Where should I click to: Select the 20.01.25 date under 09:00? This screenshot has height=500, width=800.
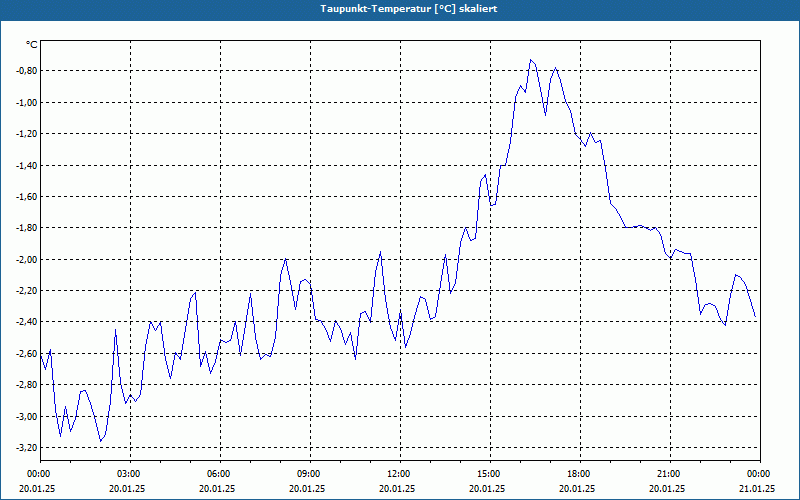tap(307, 488)
